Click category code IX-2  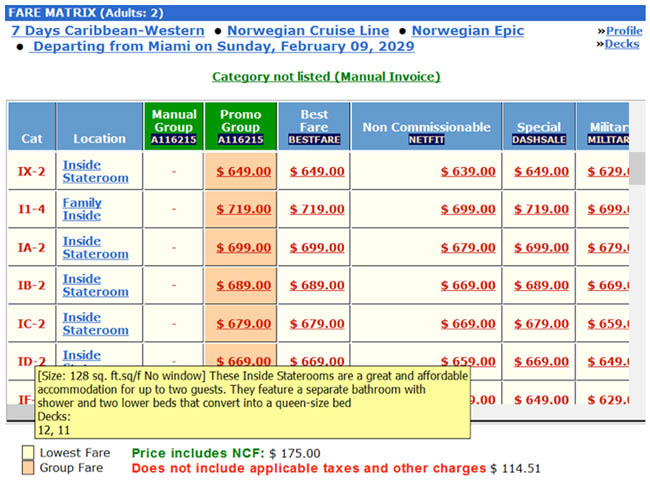32,171
